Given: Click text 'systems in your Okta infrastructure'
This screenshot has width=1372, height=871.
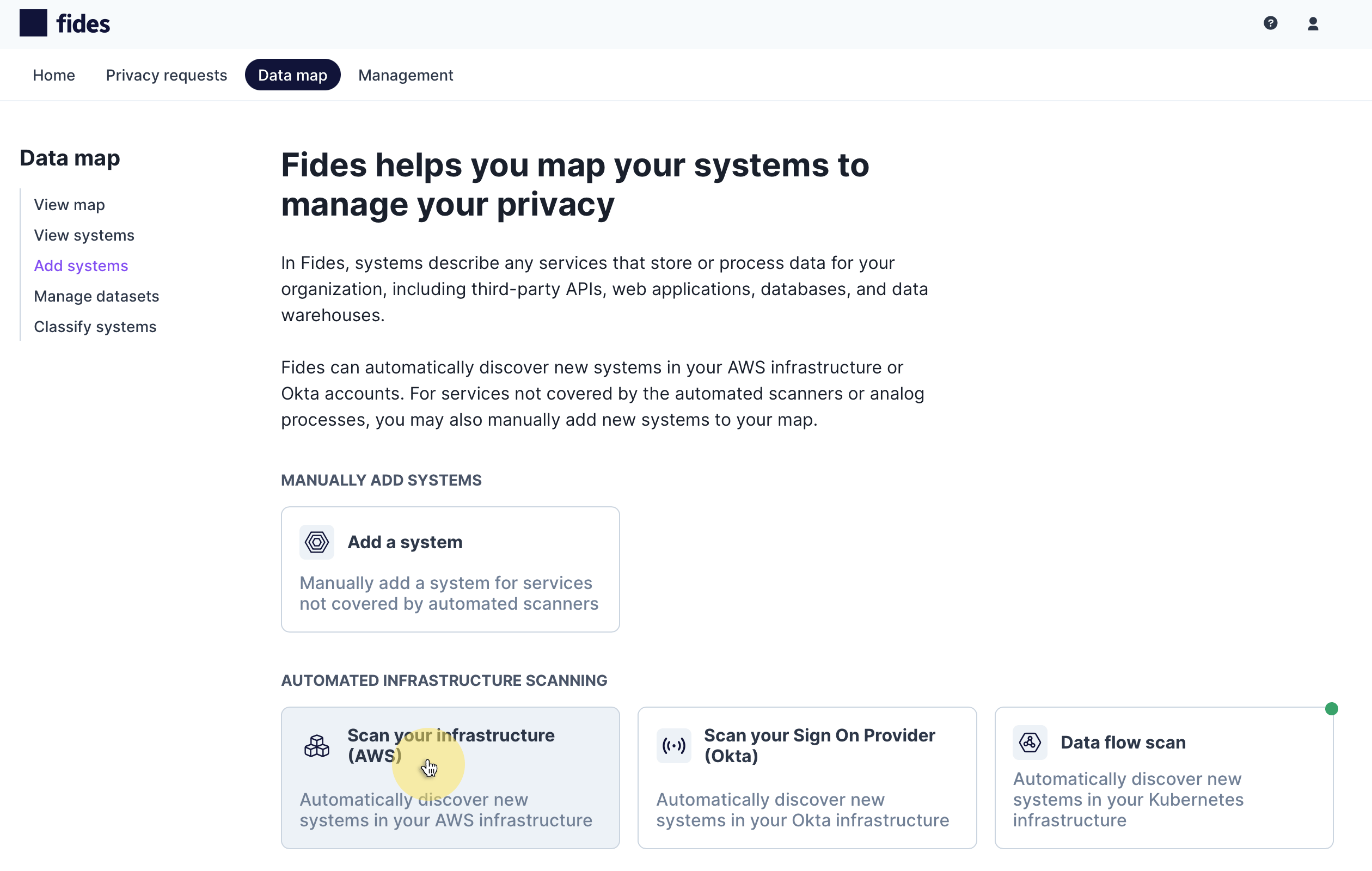Looking at the screenshot, I should [x=803, y=820].
